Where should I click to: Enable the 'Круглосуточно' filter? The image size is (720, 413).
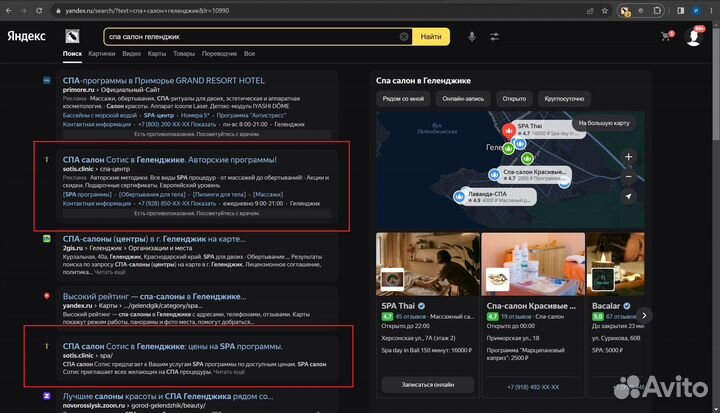tap(563, 99)
